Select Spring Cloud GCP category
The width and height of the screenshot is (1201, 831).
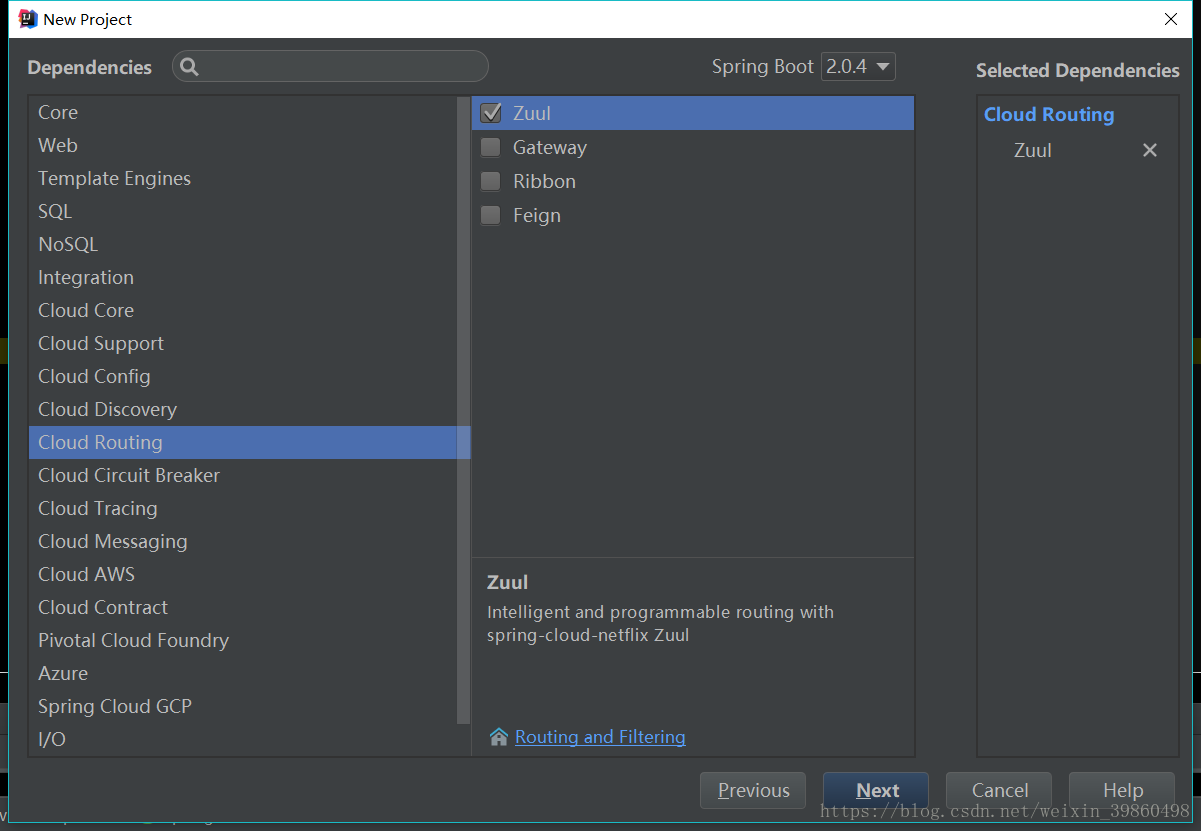tap(243, 706)
